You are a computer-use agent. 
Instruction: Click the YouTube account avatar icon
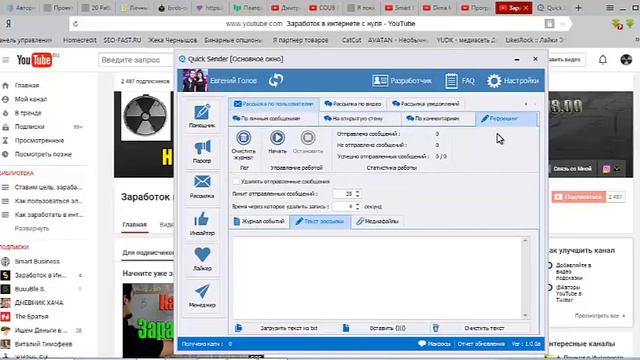click(626, 60)
